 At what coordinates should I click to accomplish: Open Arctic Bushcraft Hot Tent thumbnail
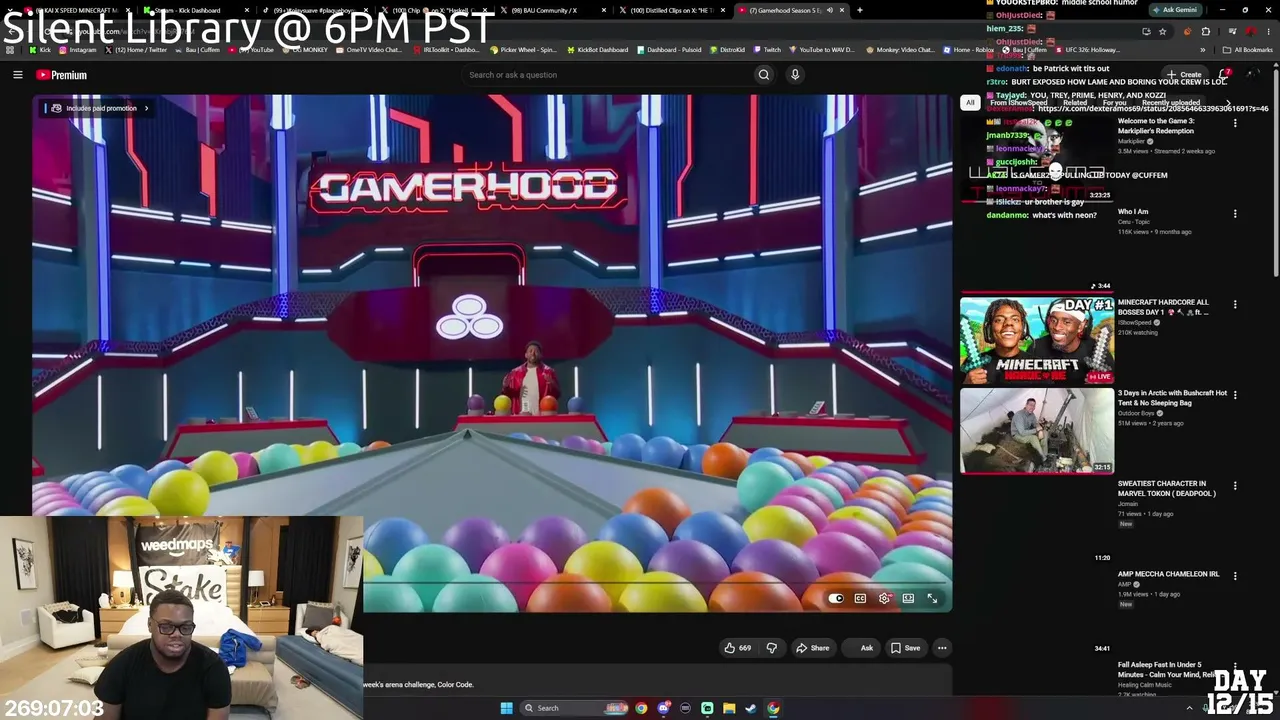tap(1037, 431)
